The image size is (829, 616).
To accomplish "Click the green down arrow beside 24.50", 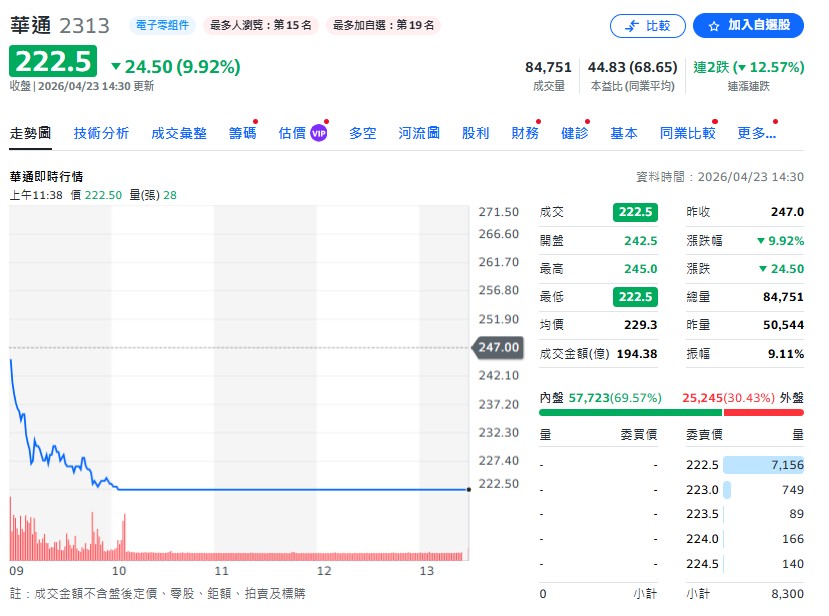I will [x=116, y=67].
